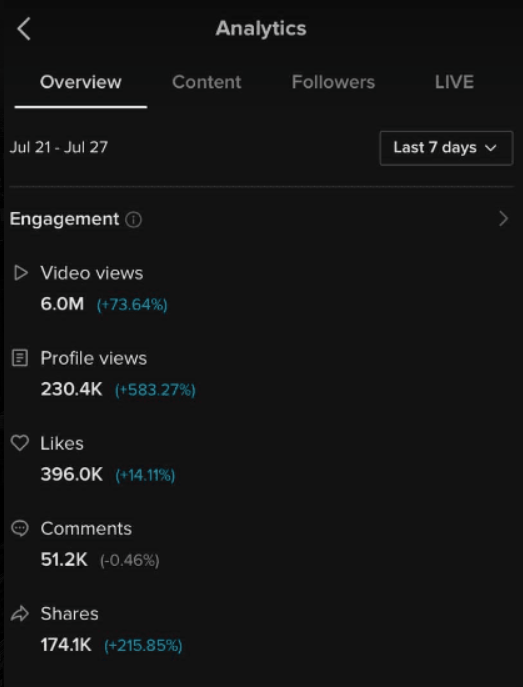523x687 pixels.
Task: Expand Engagement details with right chevron
Action: (503, 219)
